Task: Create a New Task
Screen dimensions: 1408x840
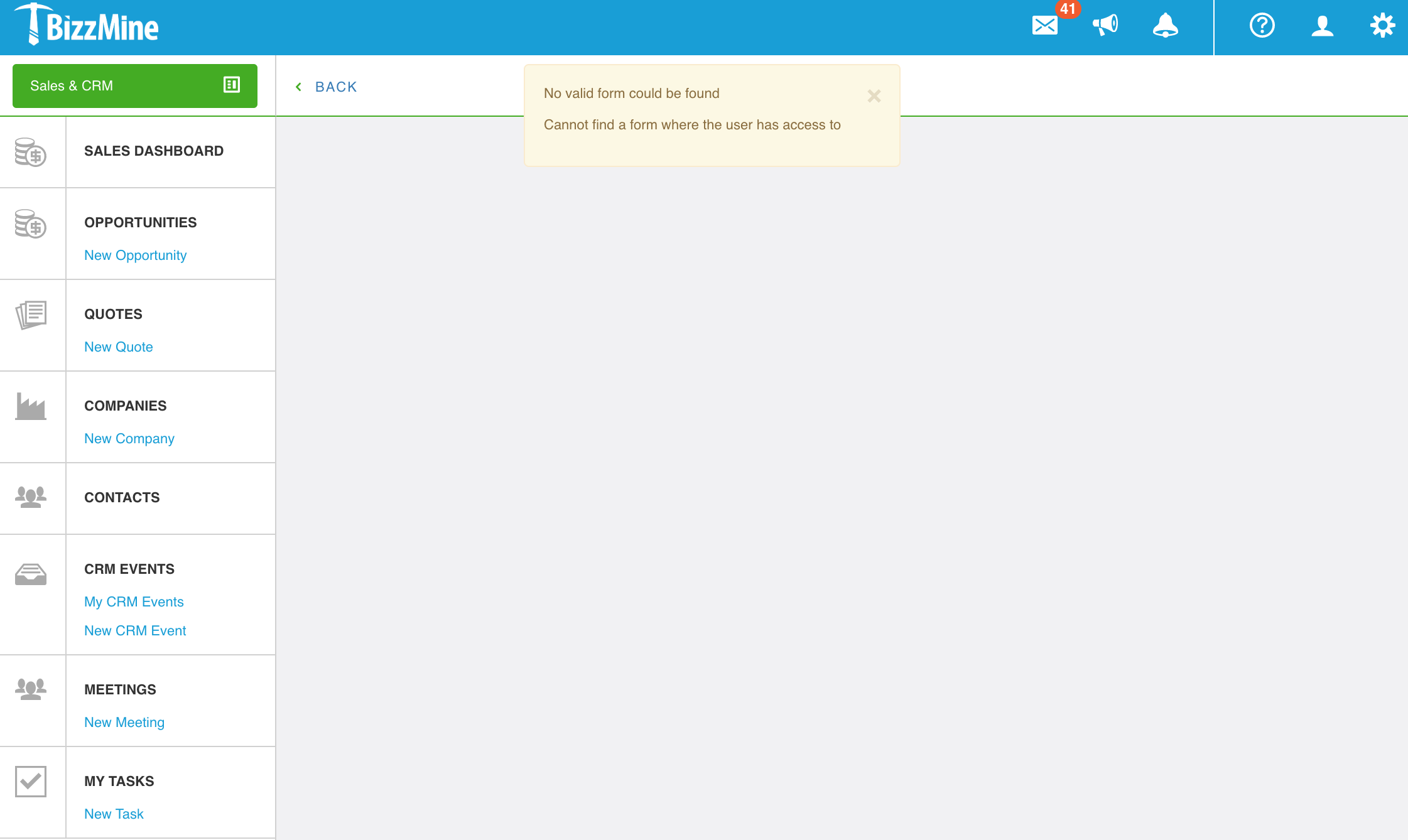Action: (x=114, y=814)
